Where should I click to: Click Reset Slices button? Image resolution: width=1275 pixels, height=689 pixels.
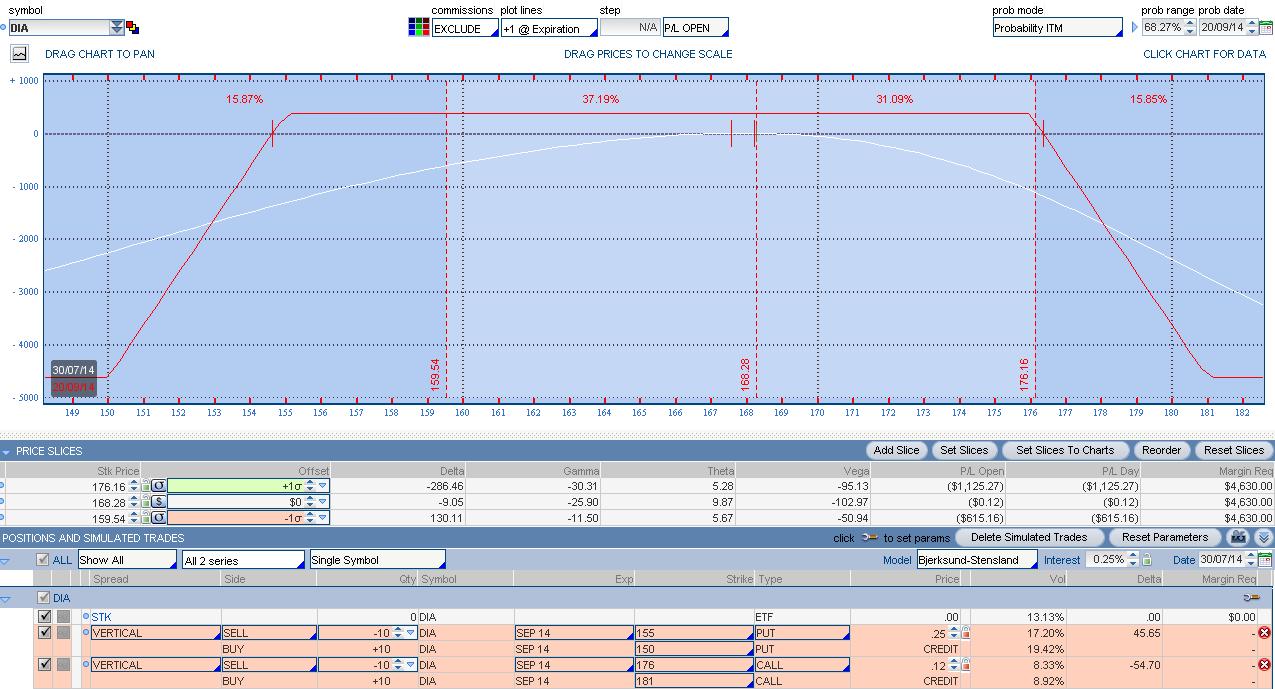[1234, 450]
